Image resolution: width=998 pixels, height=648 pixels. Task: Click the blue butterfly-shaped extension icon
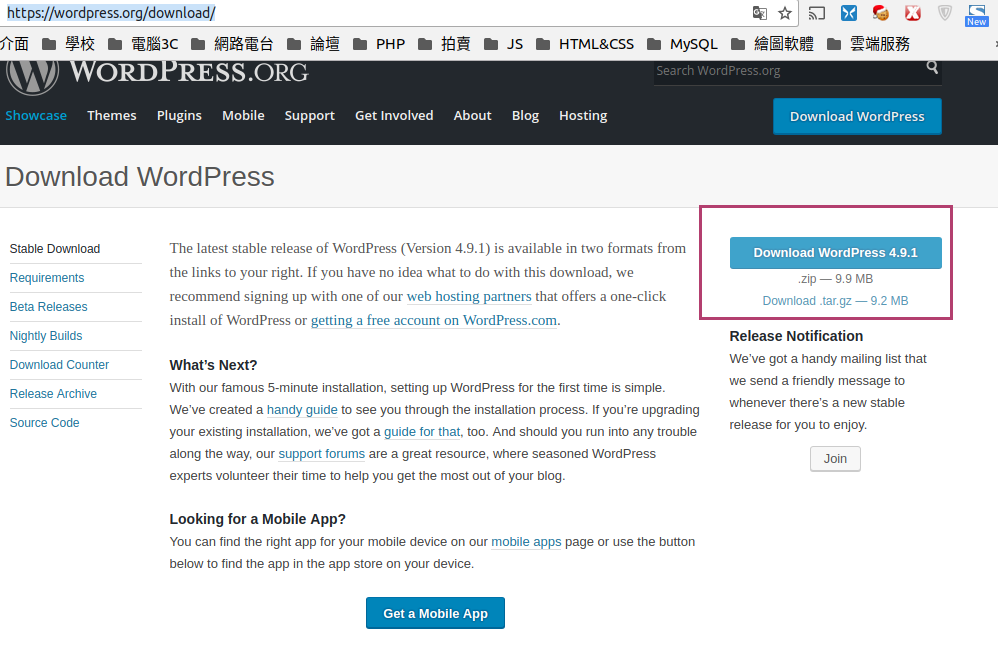(848, 13)
